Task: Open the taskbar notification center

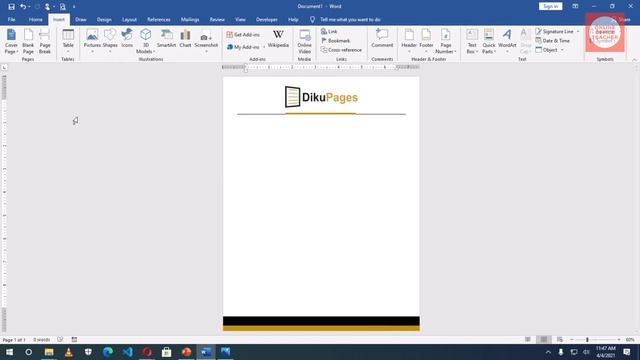Action: (x=627, y=352)
